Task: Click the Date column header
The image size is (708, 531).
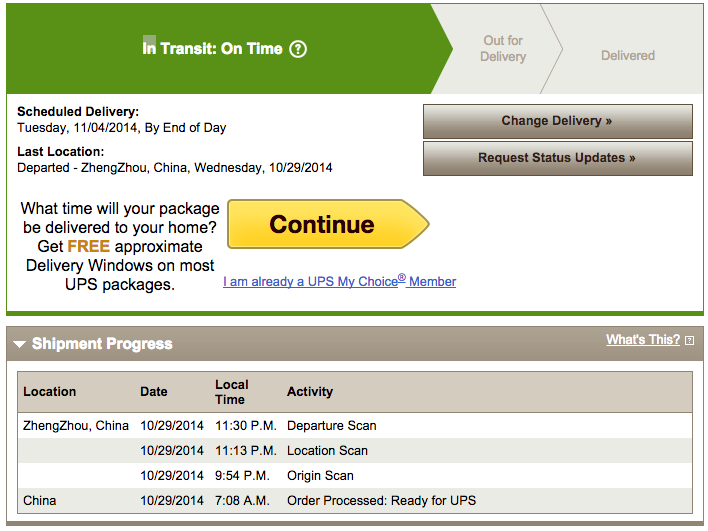Action: pyautogui.click(x=154, y=391)
